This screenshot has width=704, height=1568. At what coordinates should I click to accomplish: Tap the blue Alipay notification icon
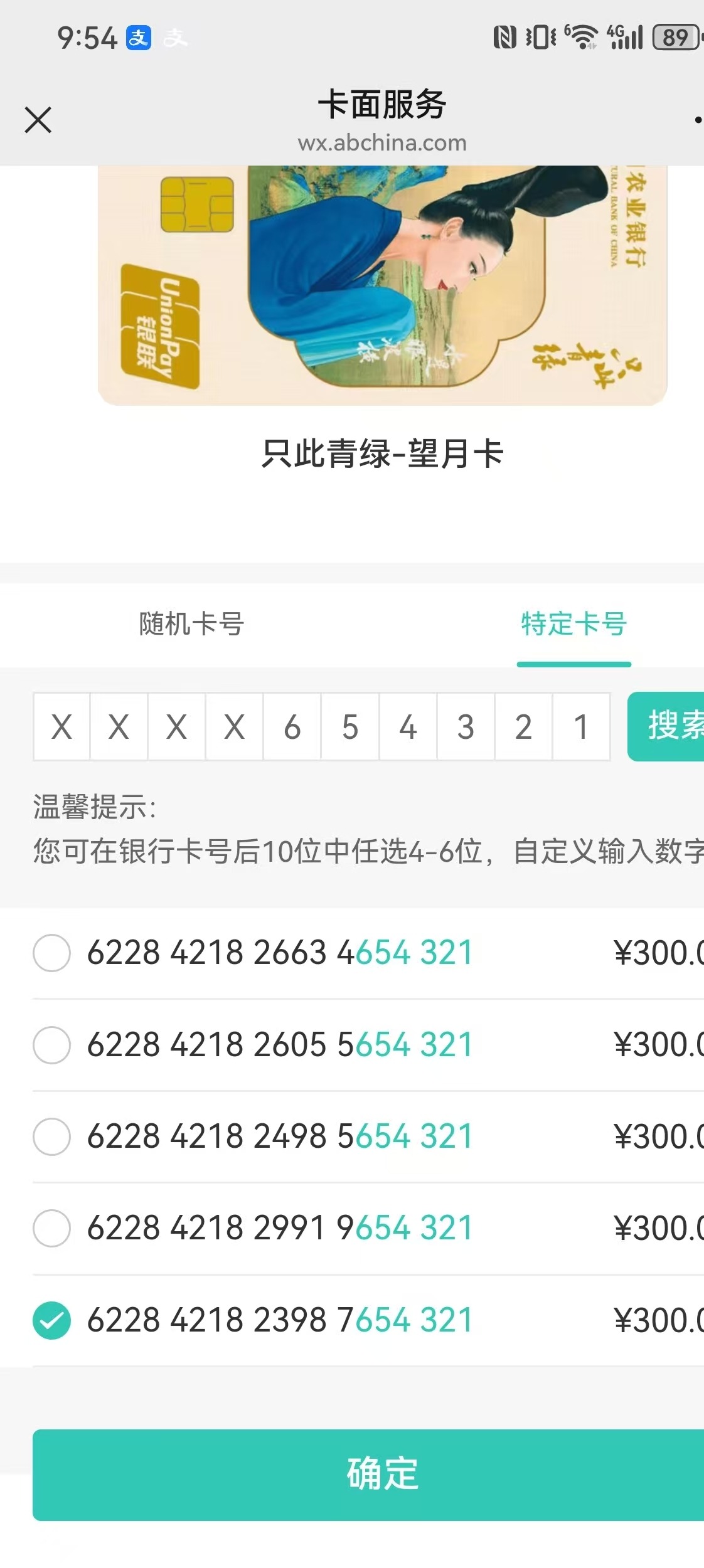[139, 38]
